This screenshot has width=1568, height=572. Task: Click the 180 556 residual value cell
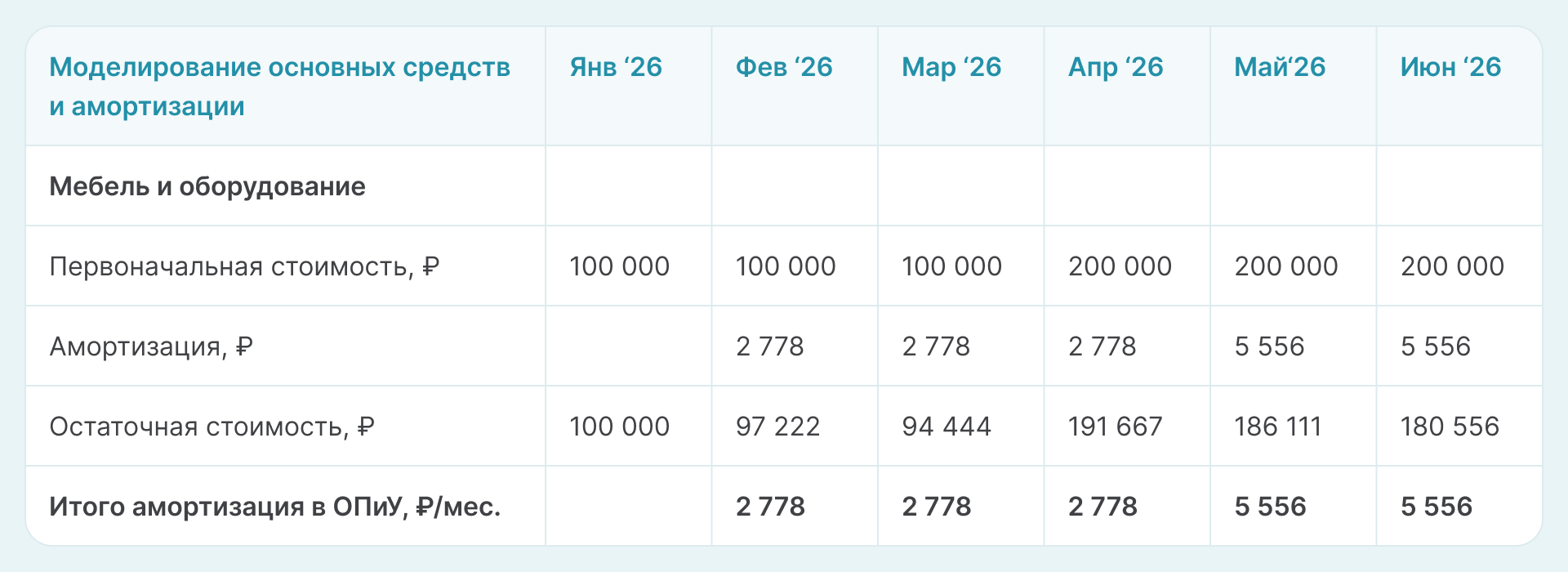(1450, 427)
